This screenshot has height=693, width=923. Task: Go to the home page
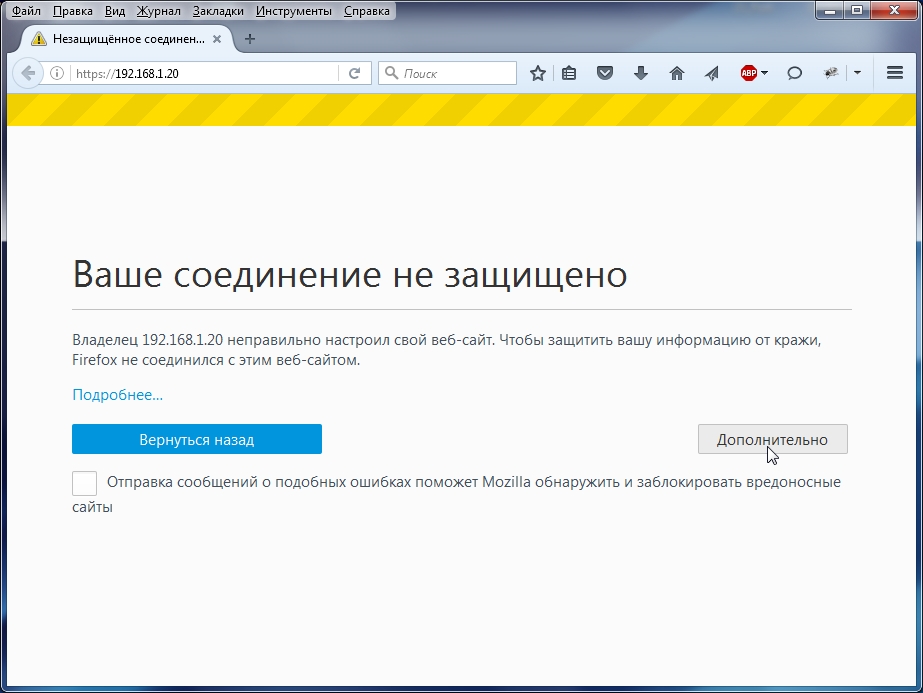tap(677, 74)
